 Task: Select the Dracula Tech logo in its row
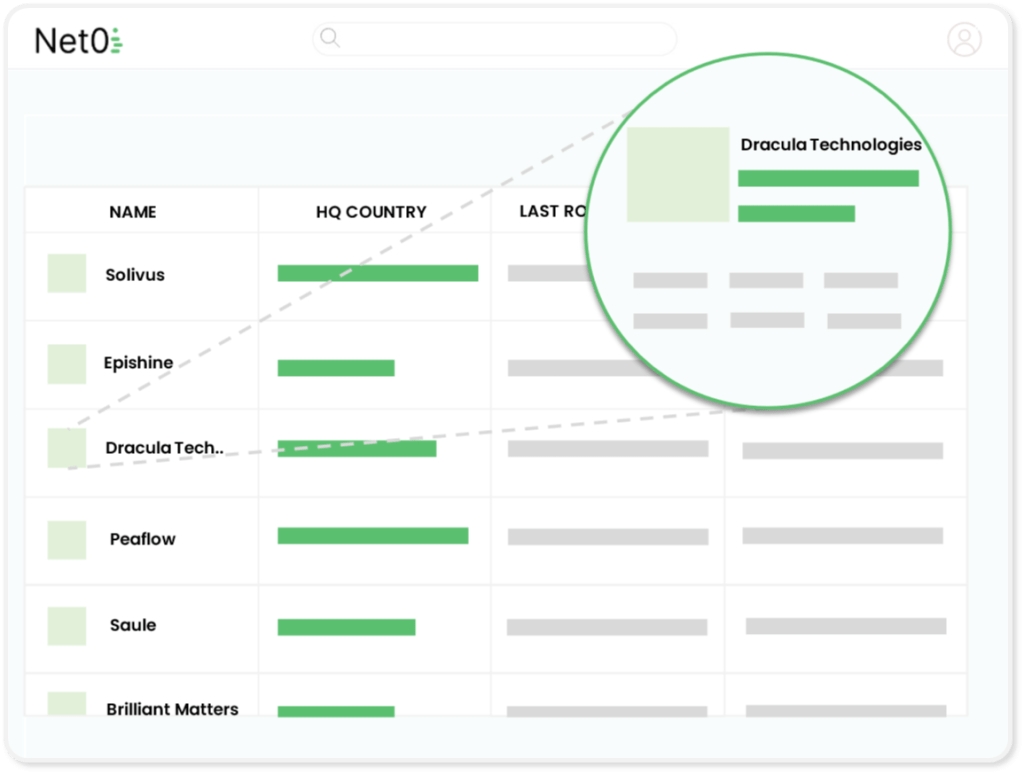click(x=66, y=448)
